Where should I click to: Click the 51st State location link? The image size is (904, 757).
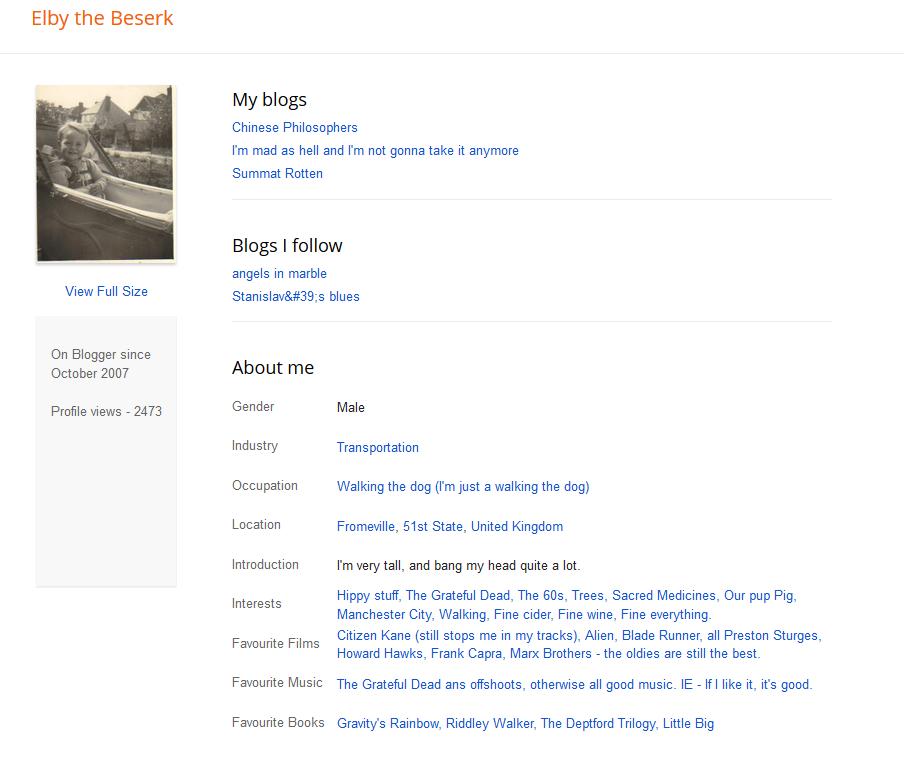433,526
